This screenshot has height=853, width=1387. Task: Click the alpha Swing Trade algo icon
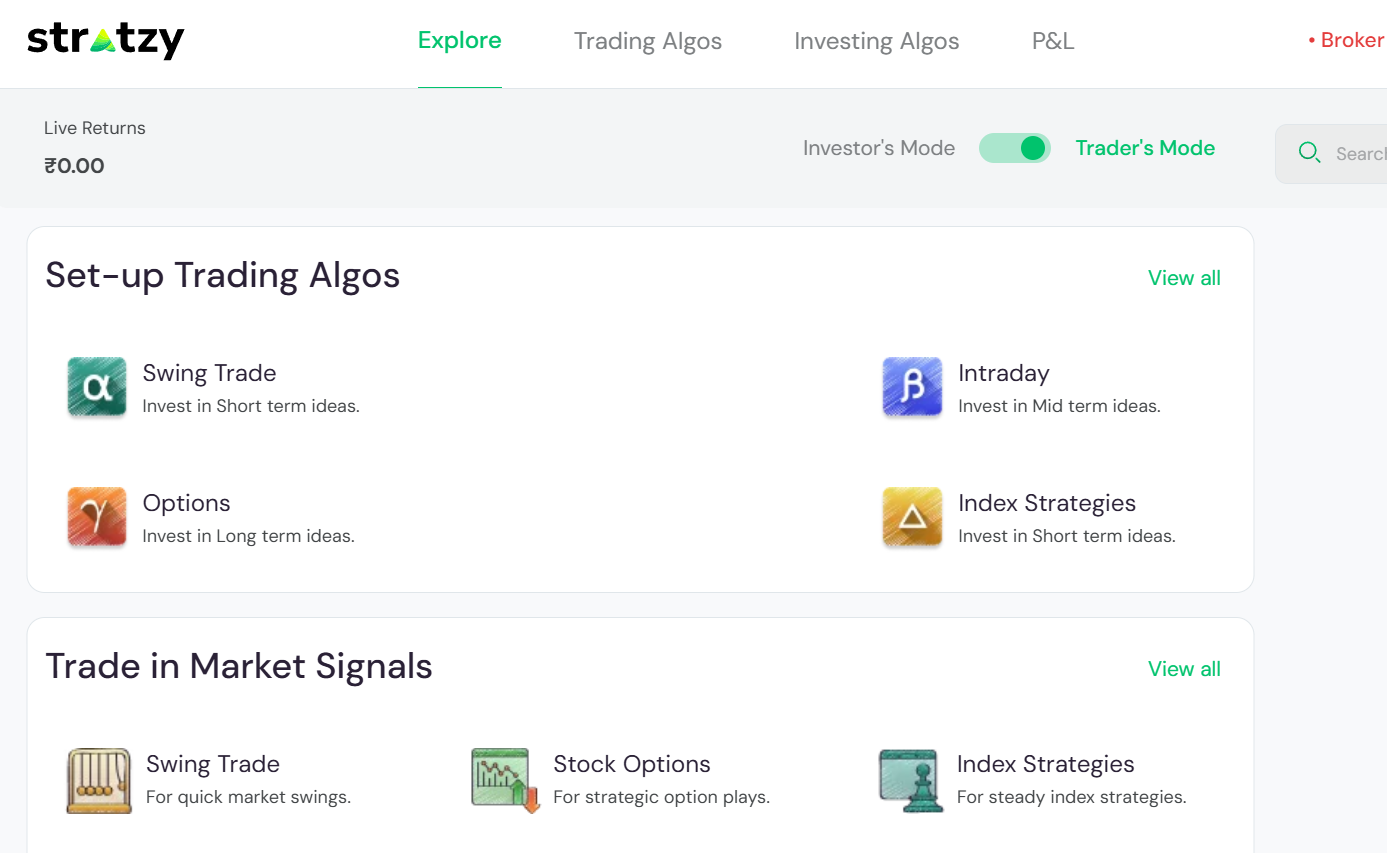[97, 387]
